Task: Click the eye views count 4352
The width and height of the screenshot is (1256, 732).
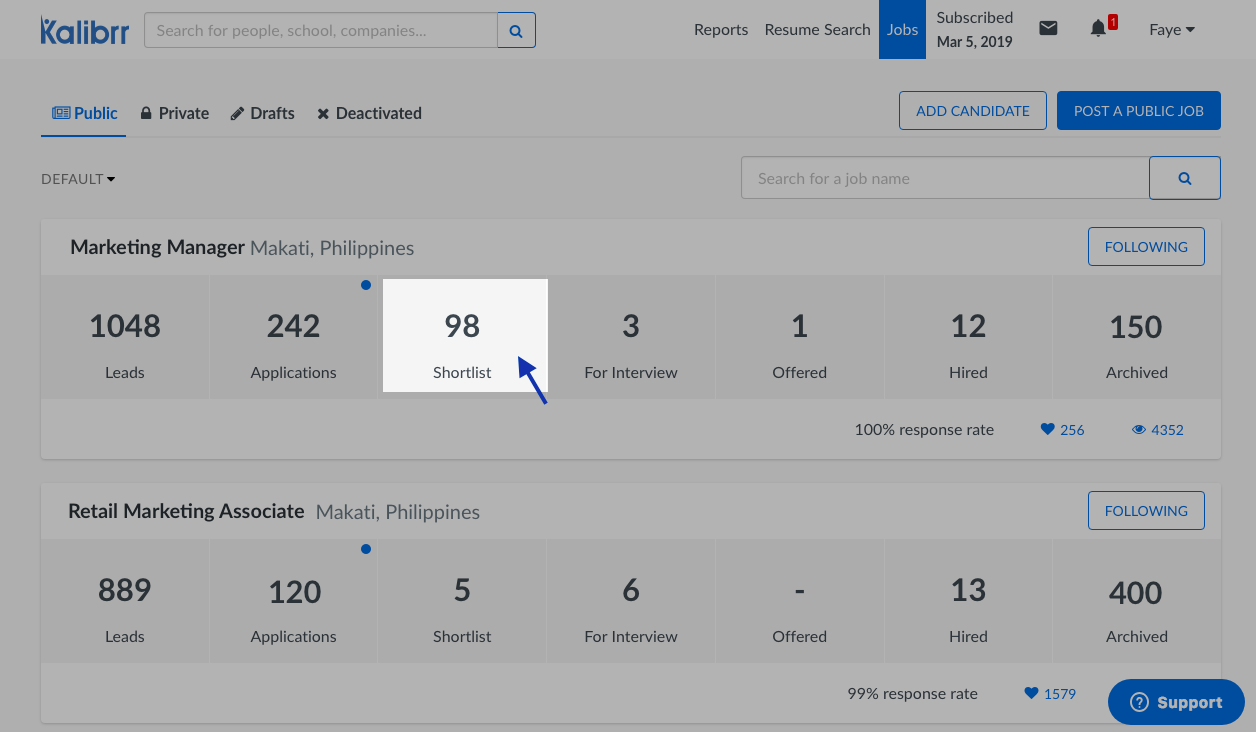Action: [1158, 430]
